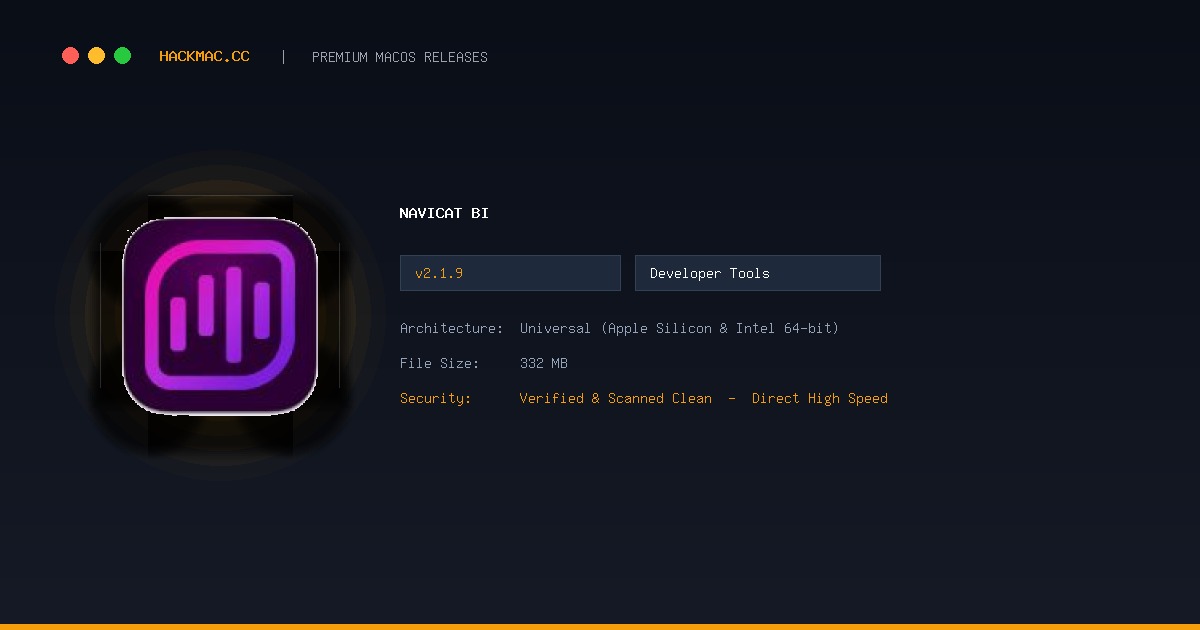
Task: Click the red close dot
Action: pyautogui.click(x=70, y=56)
